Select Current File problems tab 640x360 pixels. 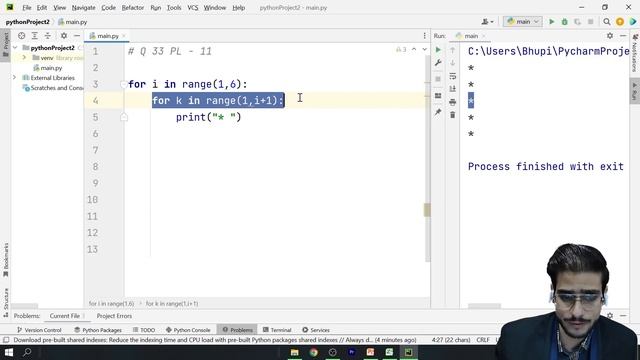(x=65, y=316)
